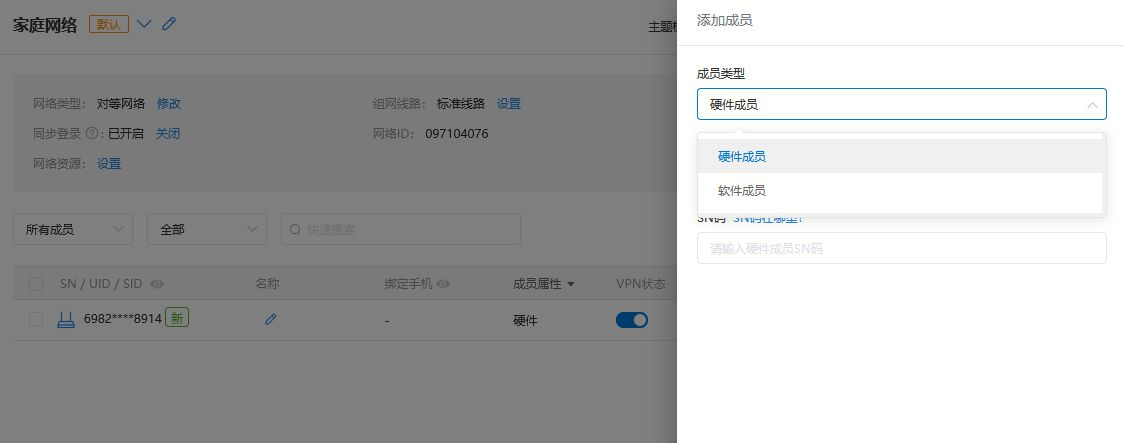Open the 所有成员 filter dropdown

pyautogui.click(x=72, y=229)
